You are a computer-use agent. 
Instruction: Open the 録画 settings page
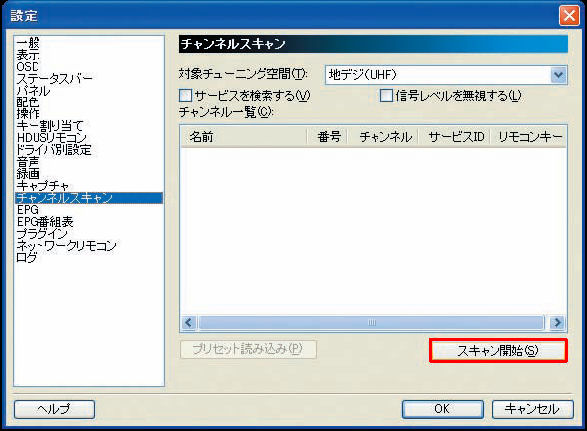[x=28, y=174]
